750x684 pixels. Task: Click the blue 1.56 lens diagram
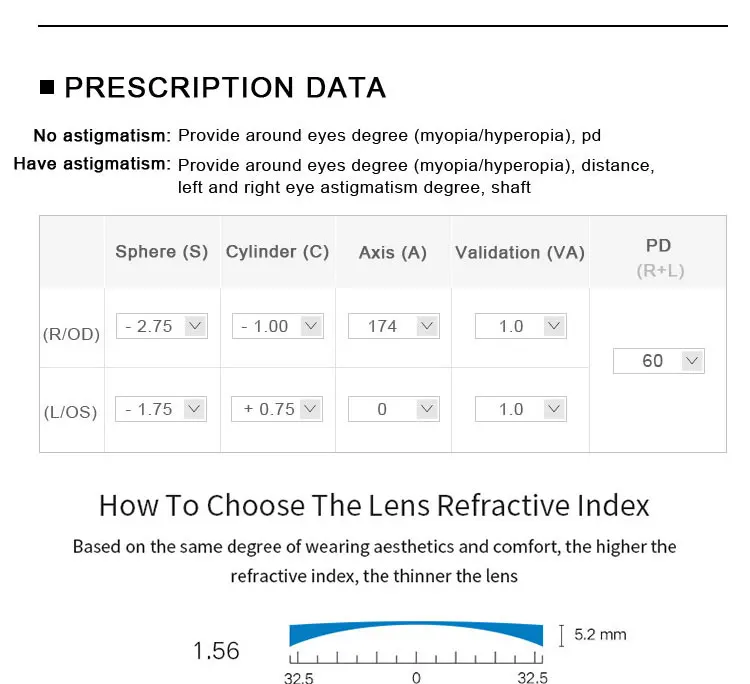416,634
